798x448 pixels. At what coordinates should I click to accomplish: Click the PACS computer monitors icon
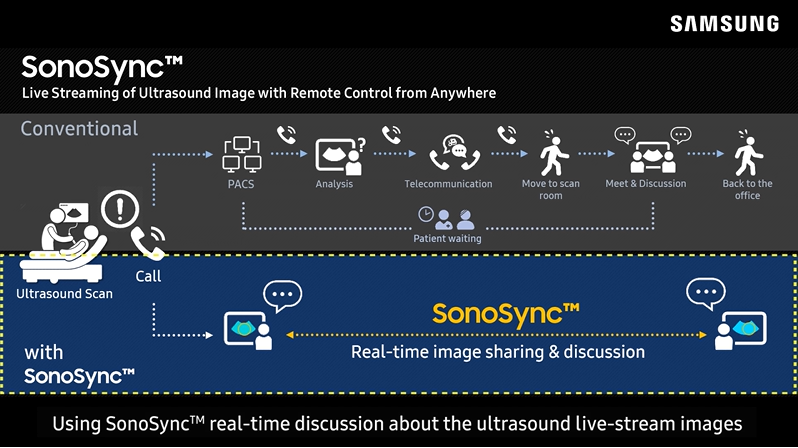pyautogui.click(x=241, y=157)
